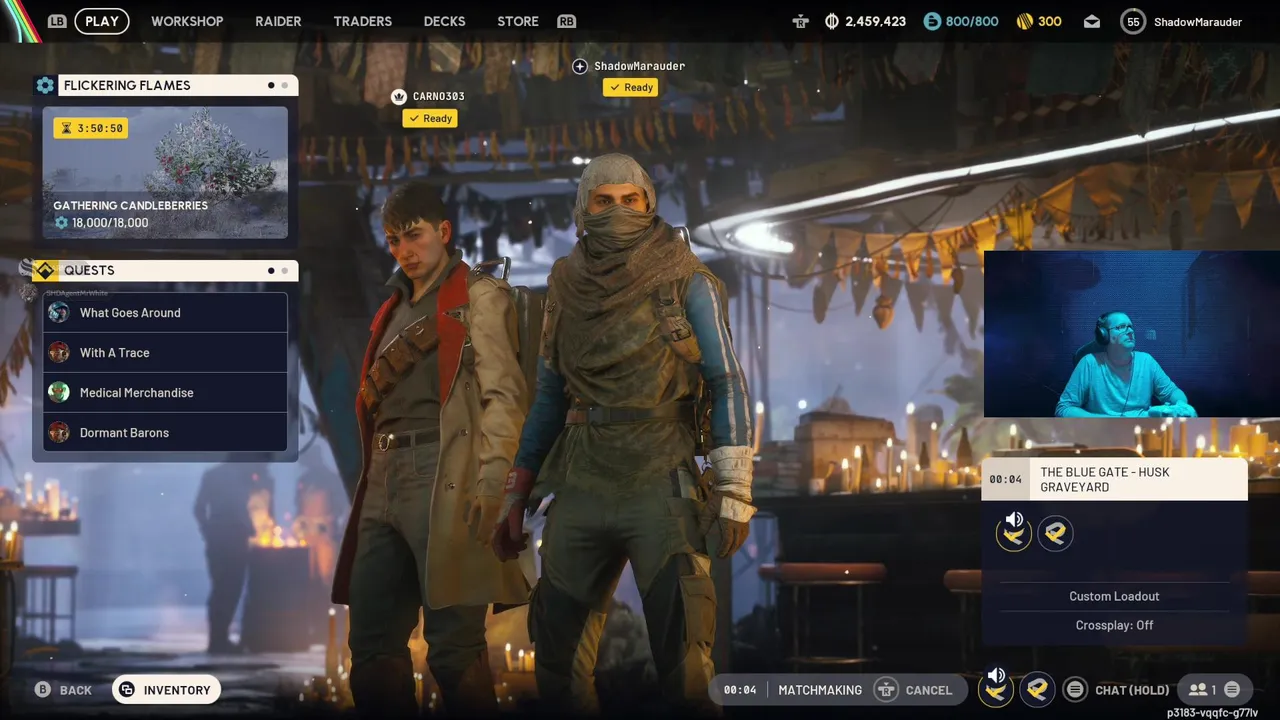Image resolution: width=1280 pixels, height=720 pixels.
Task: Click the merit icon beside 18,000/18,000
Action: 61,223
